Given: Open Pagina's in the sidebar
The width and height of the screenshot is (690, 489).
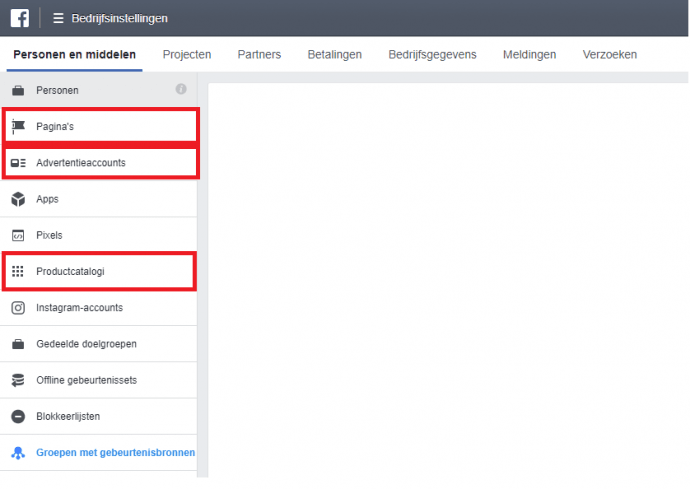Looking at the screenshot, I should (x=101, y=126).
